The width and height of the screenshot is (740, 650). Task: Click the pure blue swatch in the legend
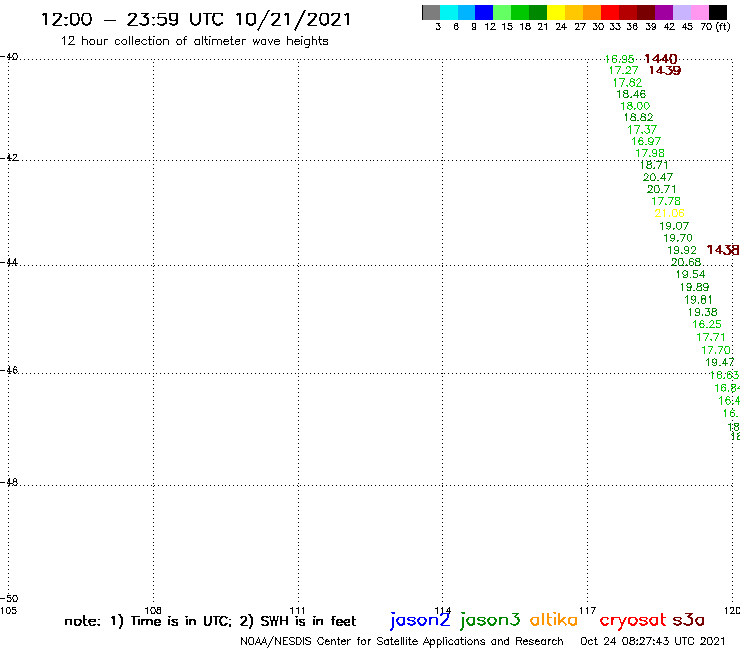pos(484,12)
